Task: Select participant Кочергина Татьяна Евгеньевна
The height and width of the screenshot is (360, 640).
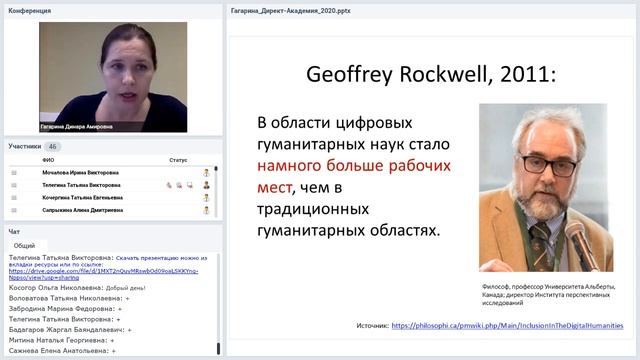Action: pyautogui.click(x=82, y=198)
